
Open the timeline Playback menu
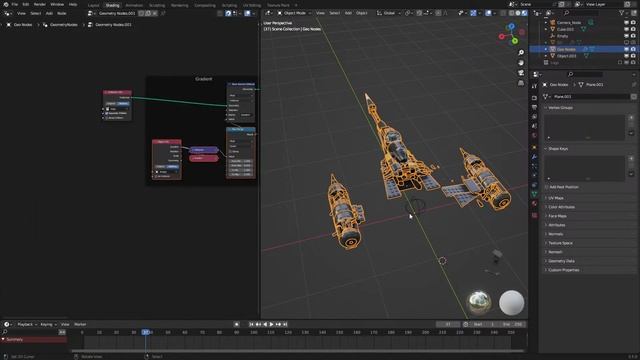(27, 324)
